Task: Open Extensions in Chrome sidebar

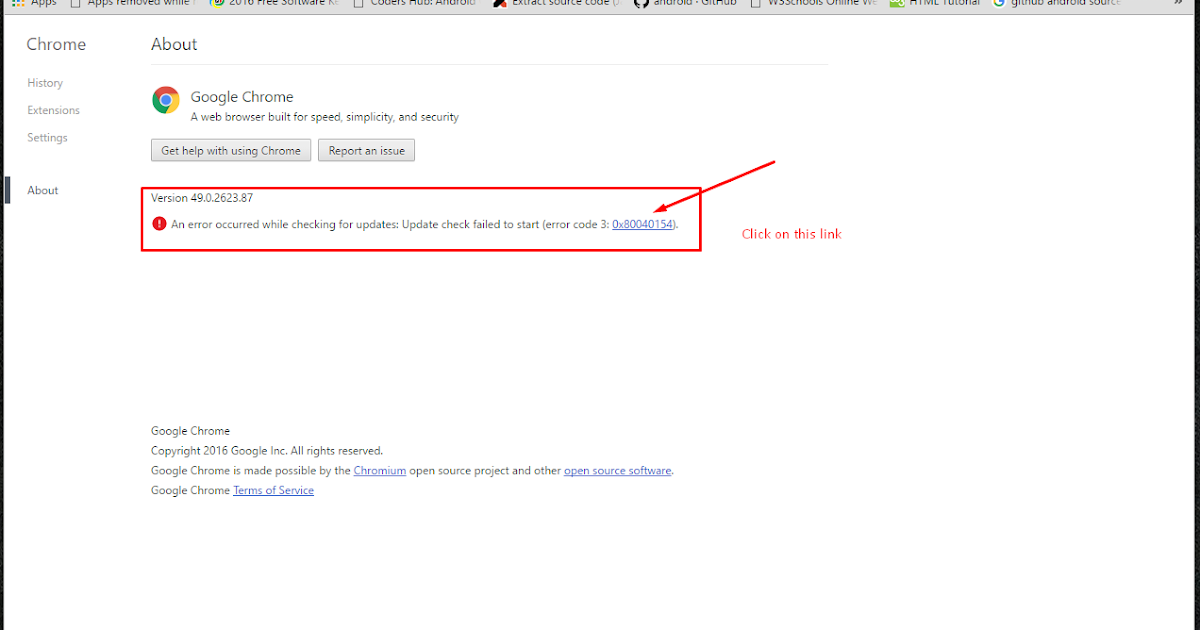Action: (x=53, y=110)
